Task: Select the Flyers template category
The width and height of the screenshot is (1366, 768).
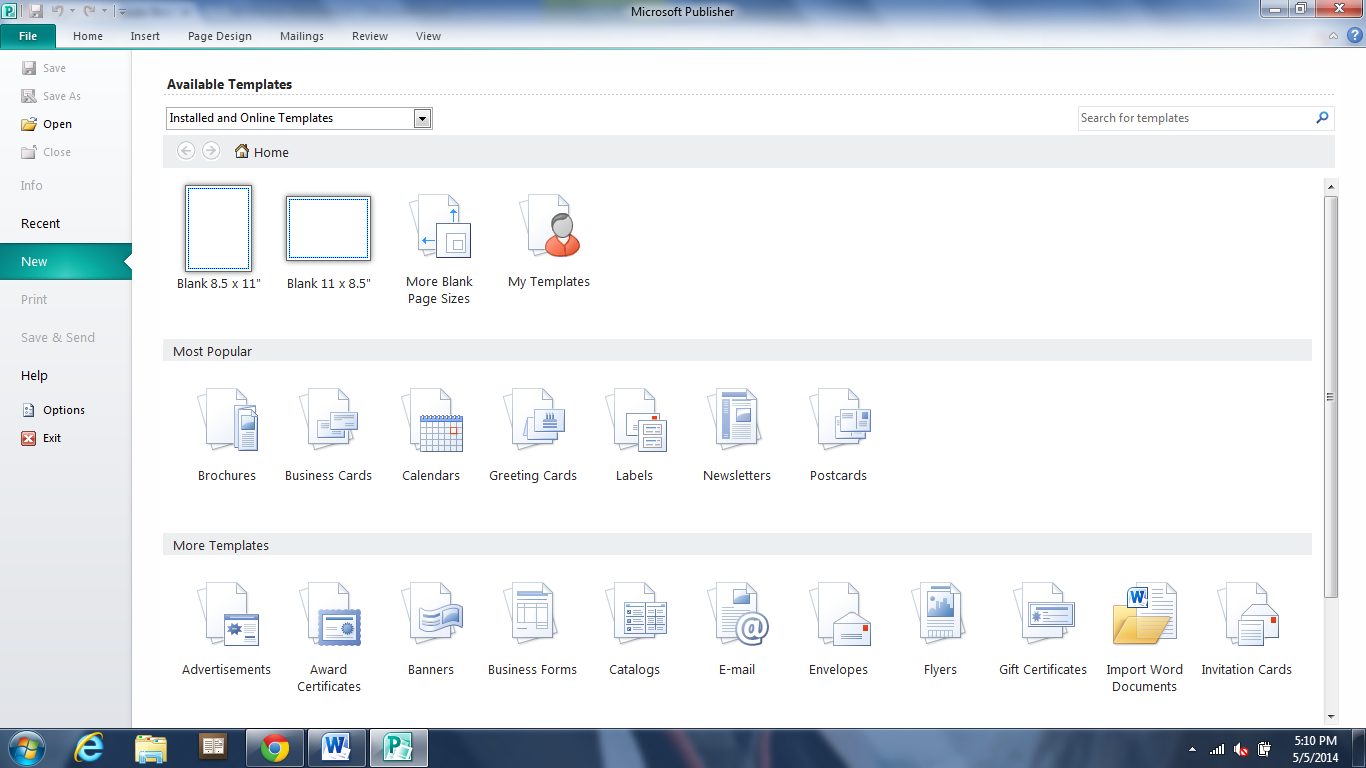Action: coord(940,630)
